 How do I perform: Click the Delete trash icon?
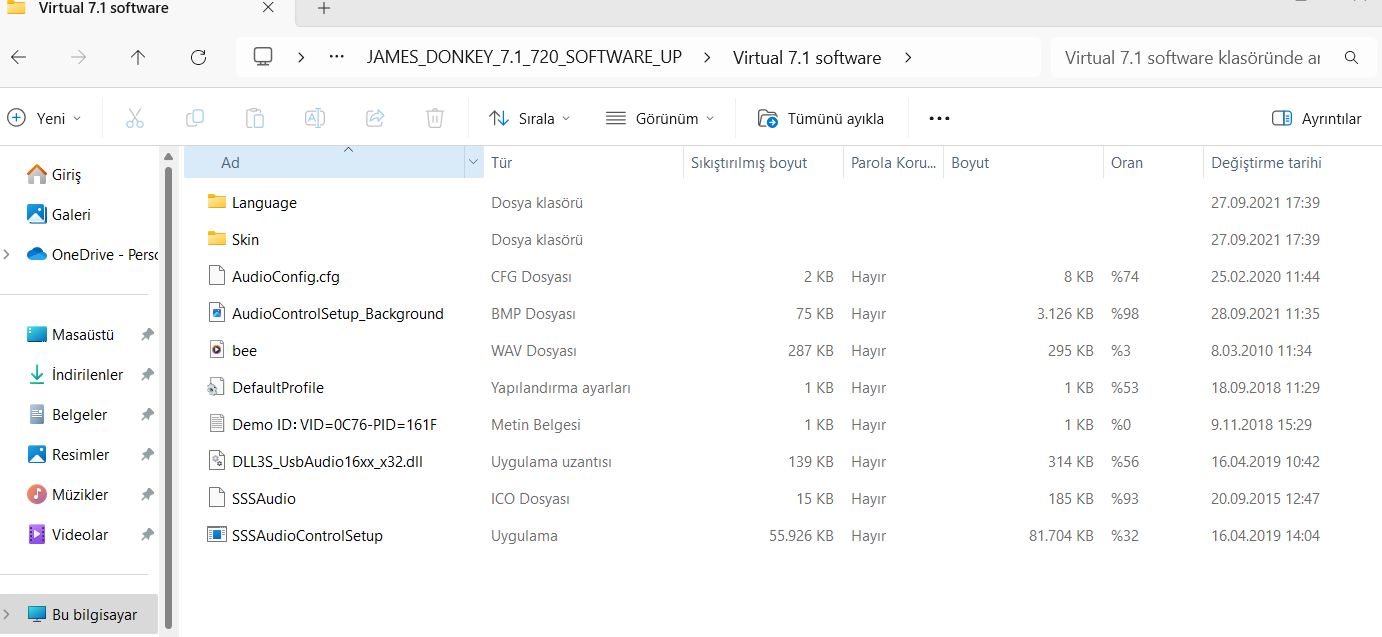pos(435,118)
